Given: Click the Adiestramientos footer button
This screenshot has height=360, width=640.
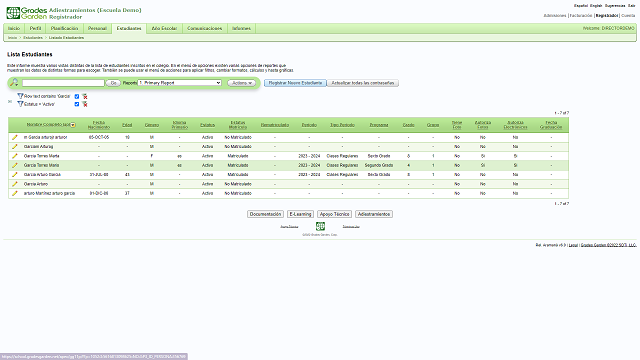Looking at the screenshot, I should tap(374, 214).
